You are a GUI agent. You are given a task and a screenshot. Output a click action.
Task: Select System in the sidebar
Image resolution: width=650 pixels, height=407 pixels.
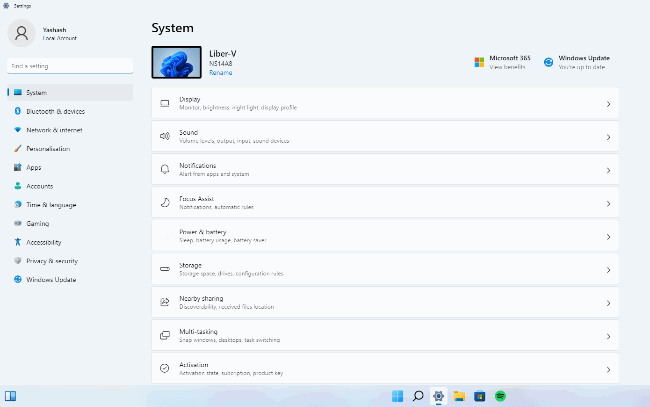tap(70, 92)
